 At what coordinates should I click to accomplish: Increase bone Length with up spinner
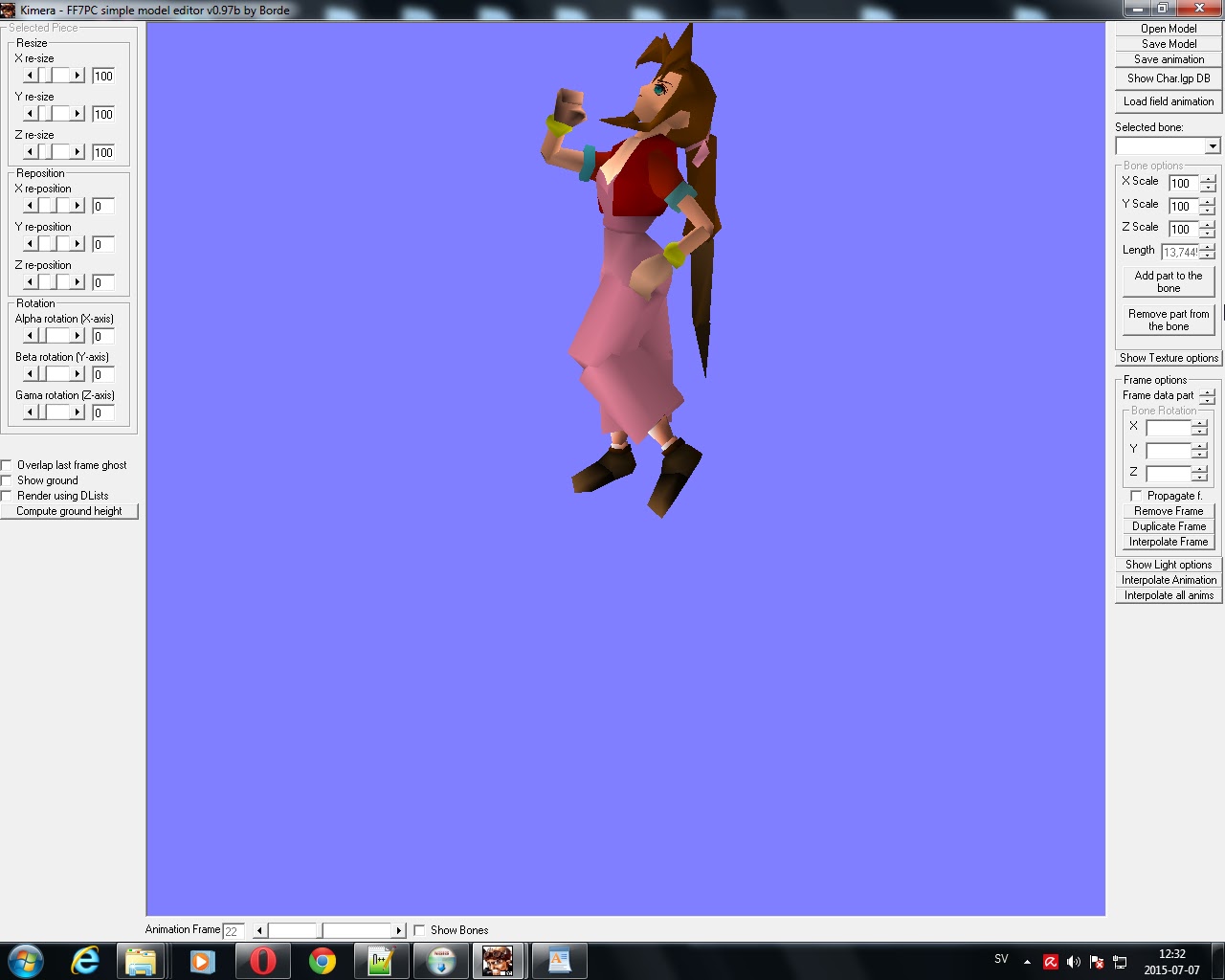(x=1208, y=248)
